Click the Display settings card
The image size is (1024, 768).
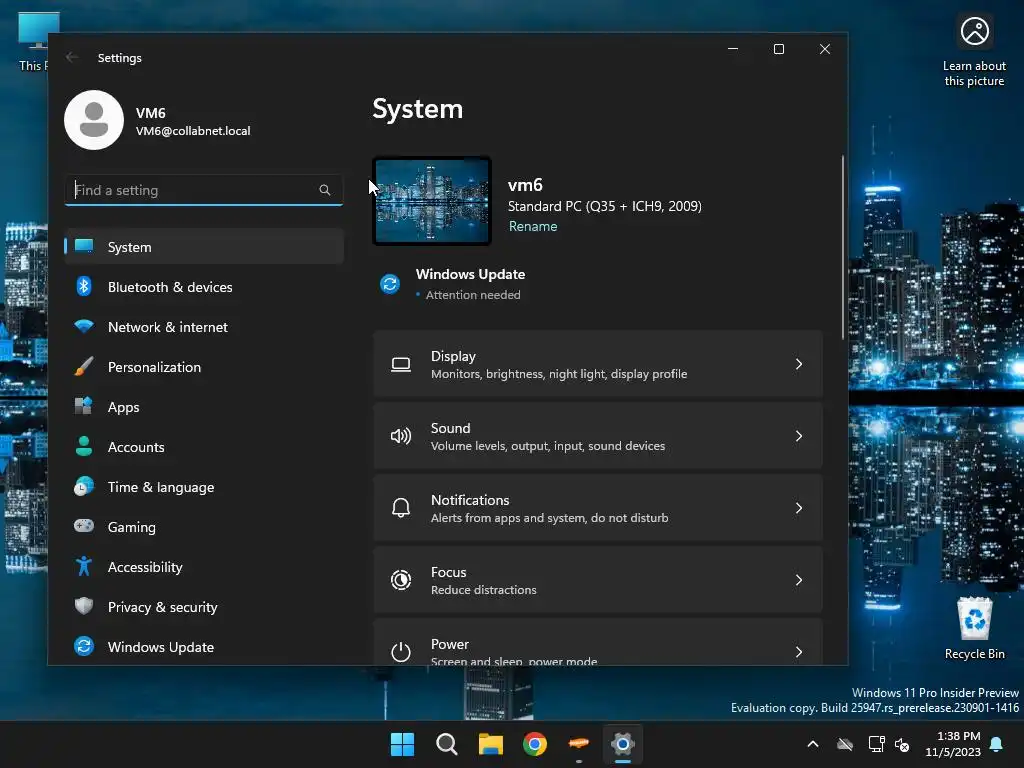click(x=598, y=364)
